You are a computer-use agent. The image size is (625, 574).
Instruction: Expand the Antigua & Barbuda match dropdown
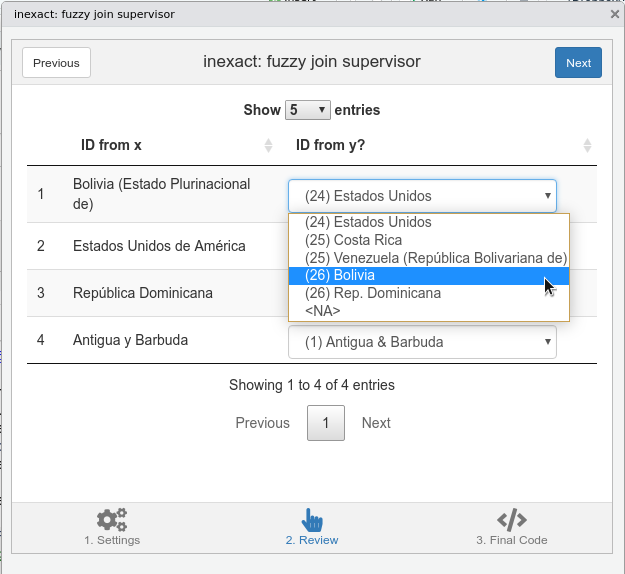422,342
